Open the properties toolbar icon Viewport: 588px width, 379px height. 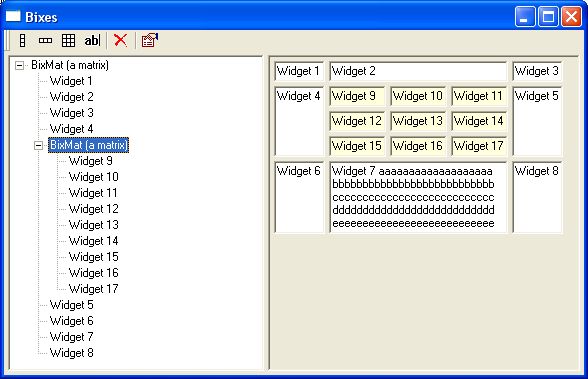coord(150,40)
